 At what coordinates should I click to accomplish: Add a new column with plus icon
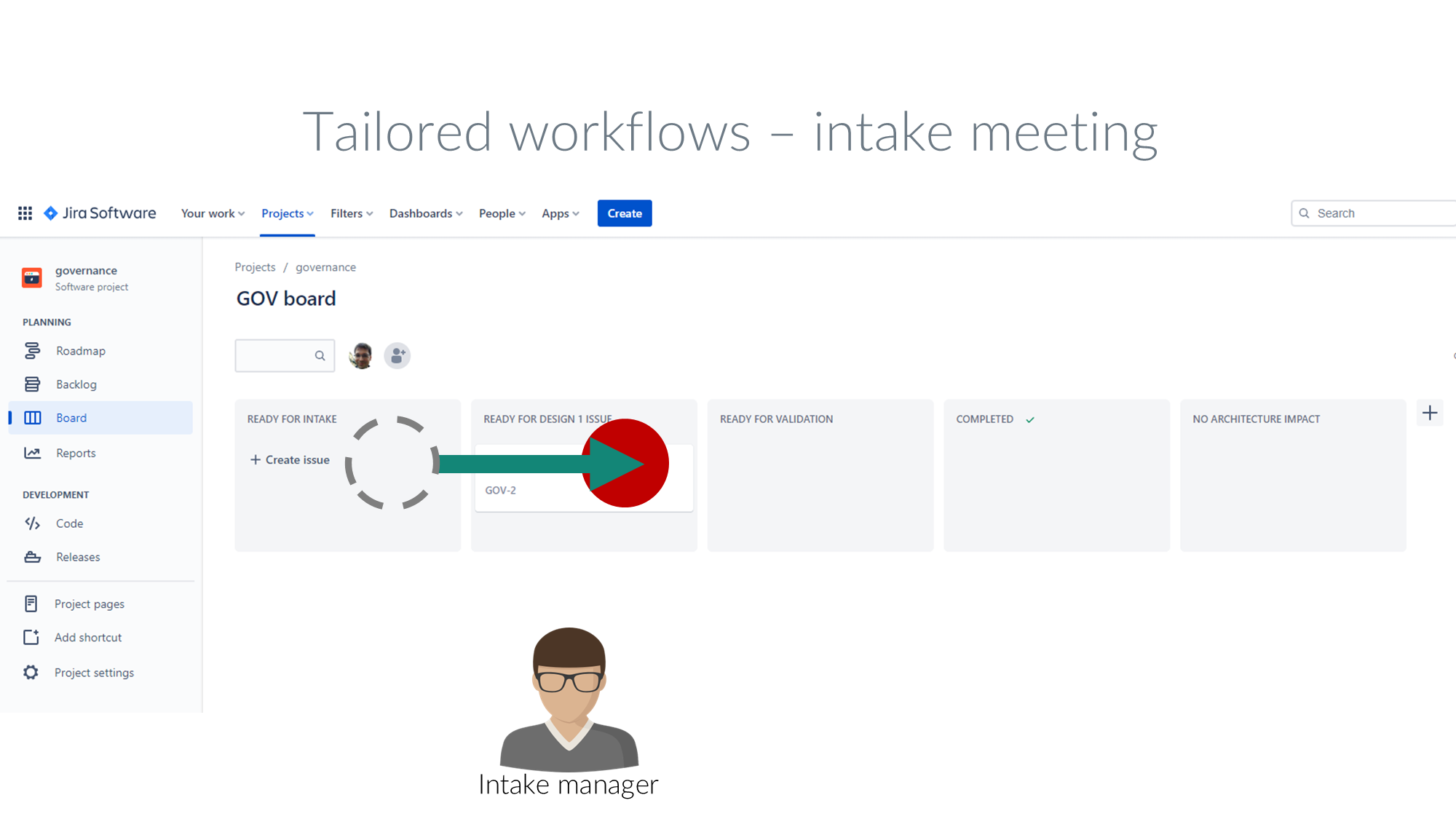coord(1430,414)
